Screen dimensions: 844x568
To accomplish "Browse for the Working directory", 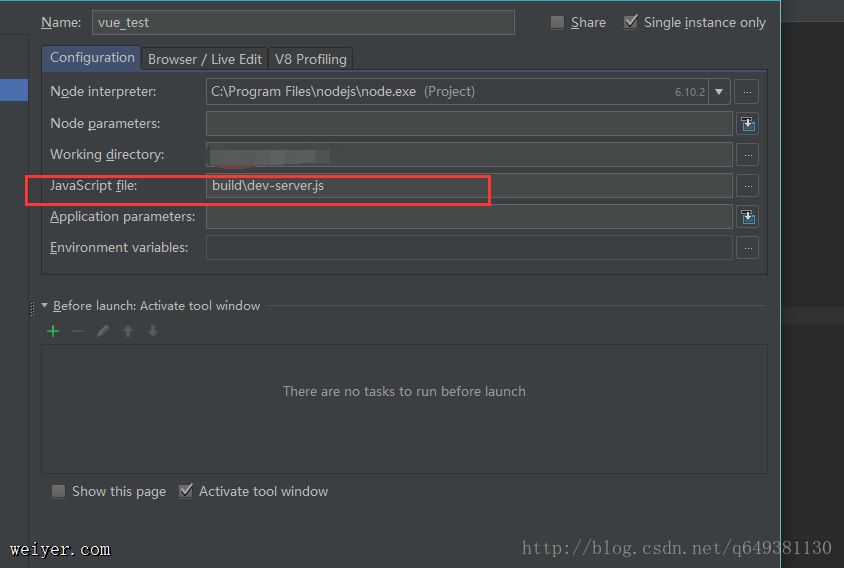I will coord(747,155).
